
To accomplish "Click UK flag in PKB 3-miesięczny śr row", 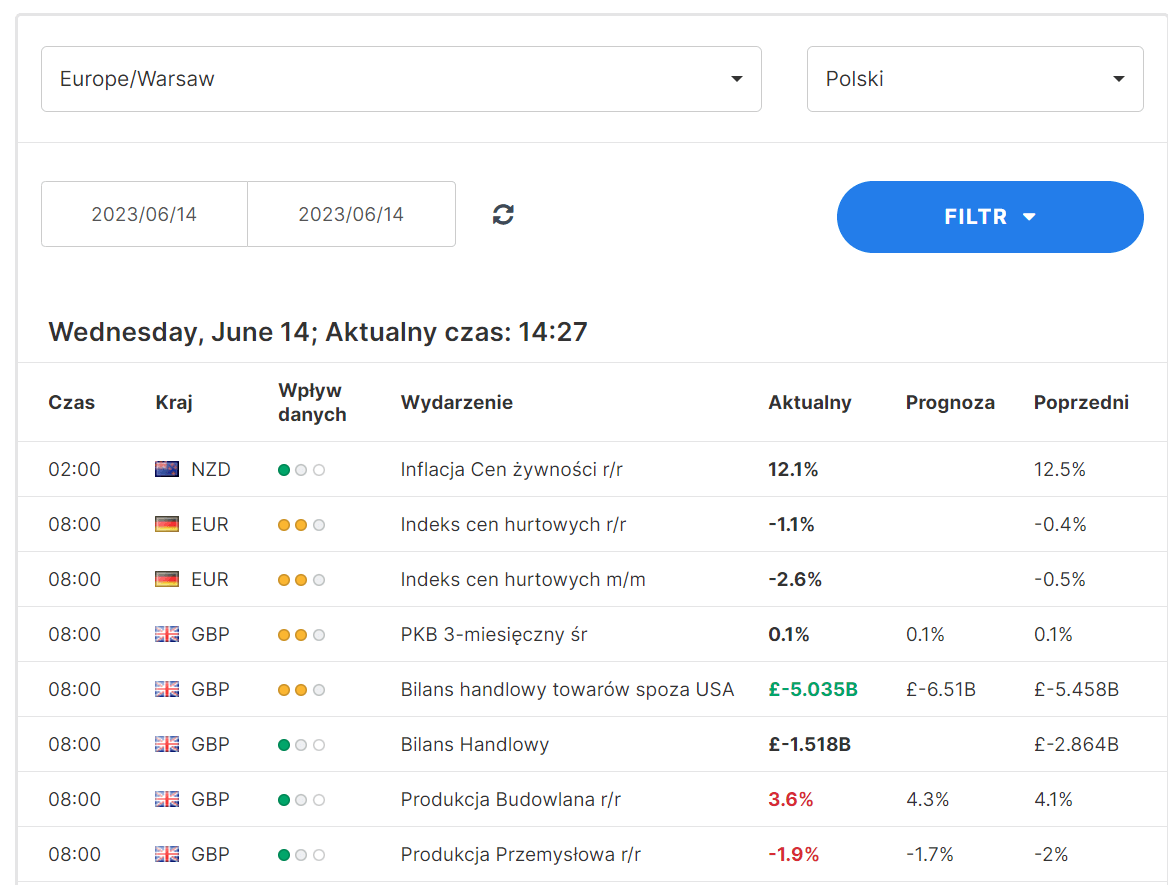I will pos(167,635).
